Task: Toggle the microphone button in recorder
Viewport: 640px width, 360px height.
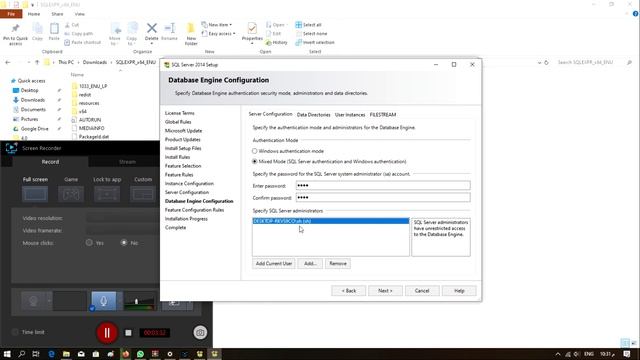Action: (x=104, y=301)
